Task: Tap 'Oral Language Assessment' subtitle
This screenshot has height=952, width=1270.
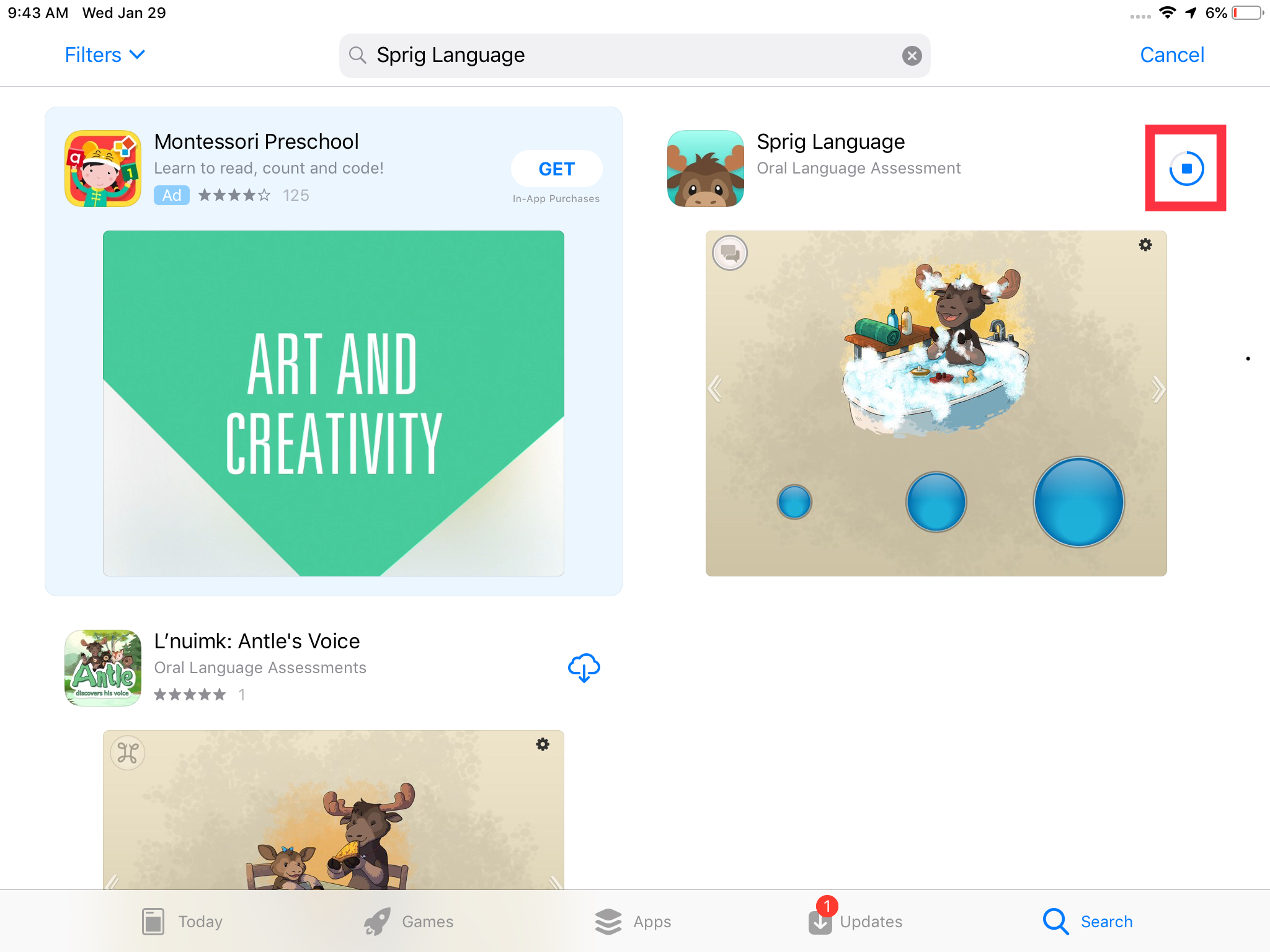Action: click(858, 168)
